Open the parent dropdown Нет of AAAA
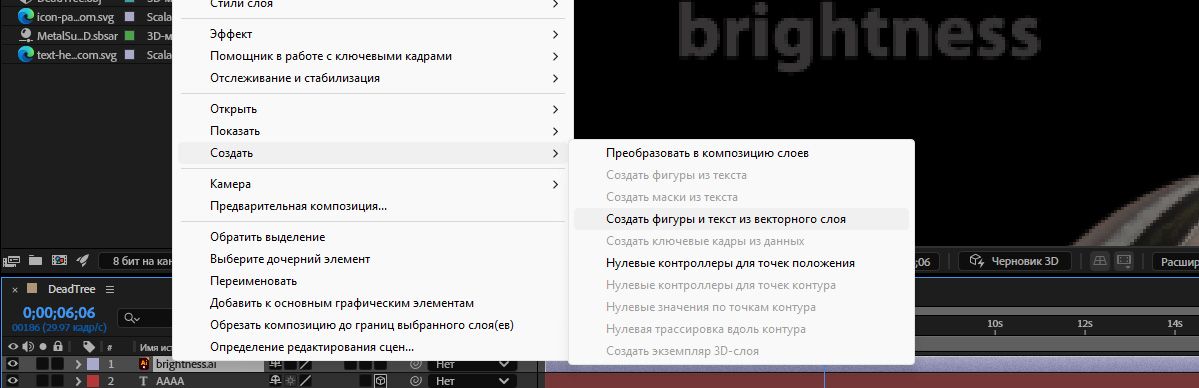The image size is (1199, 388). click(x=472, y=380)
